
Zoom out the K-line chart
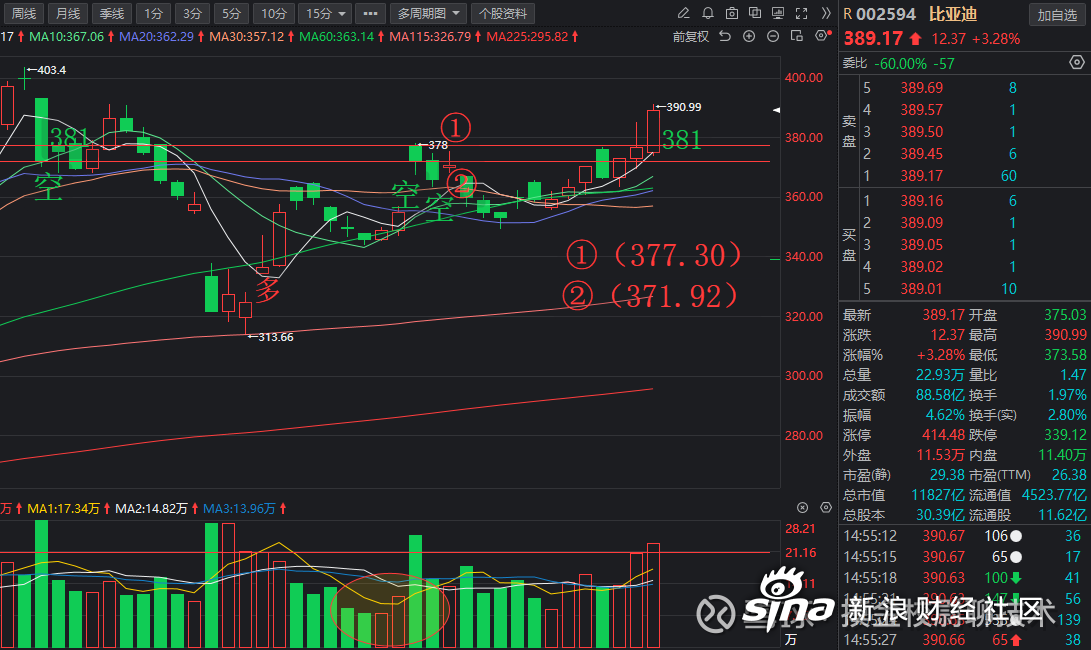(x=772, y=36)
